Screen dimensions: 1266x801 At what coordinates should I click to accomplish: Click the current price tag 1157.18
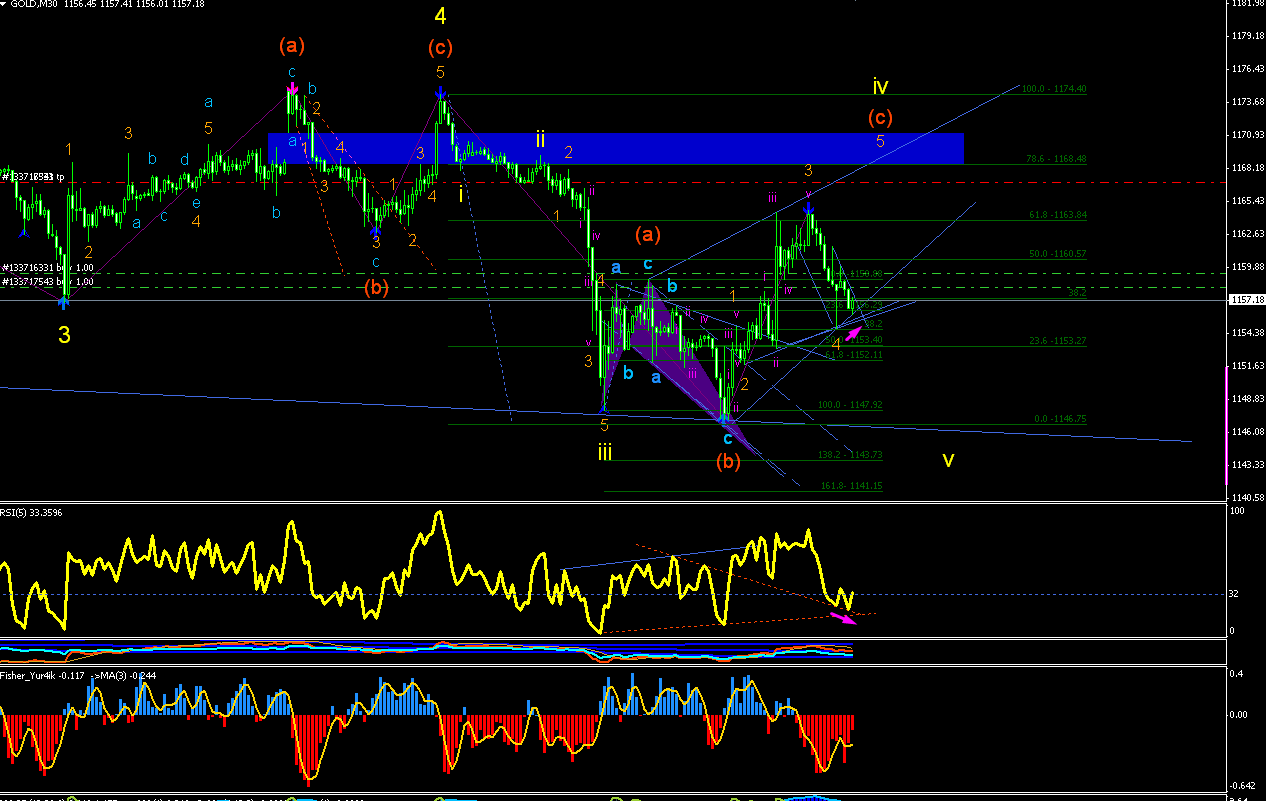[x=1246, y=300]
